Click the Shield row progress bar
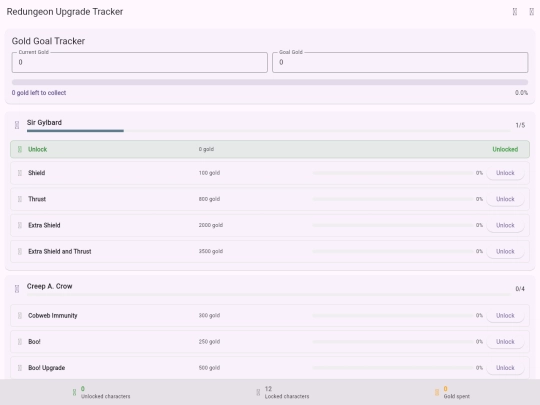Screen dimensions: 540x405 (393, 173)
